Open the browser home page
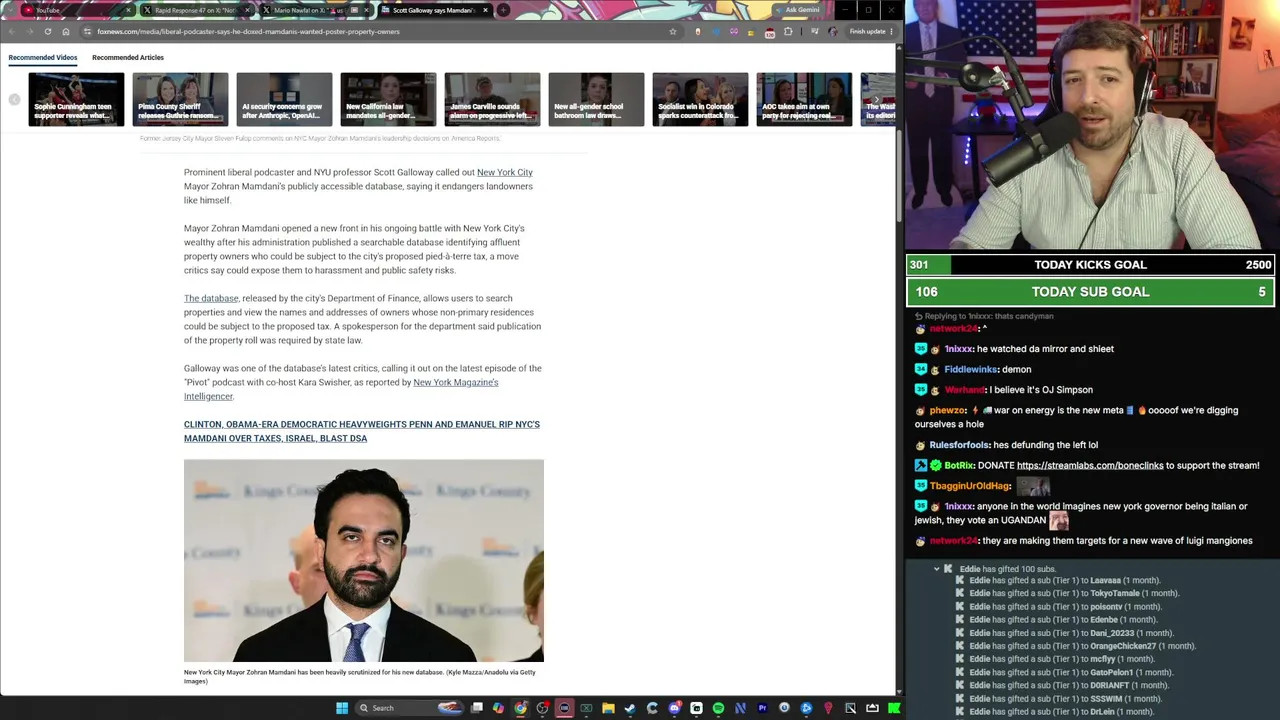Viewport: 1280px width, 720px height. click(x=66, y=31)
